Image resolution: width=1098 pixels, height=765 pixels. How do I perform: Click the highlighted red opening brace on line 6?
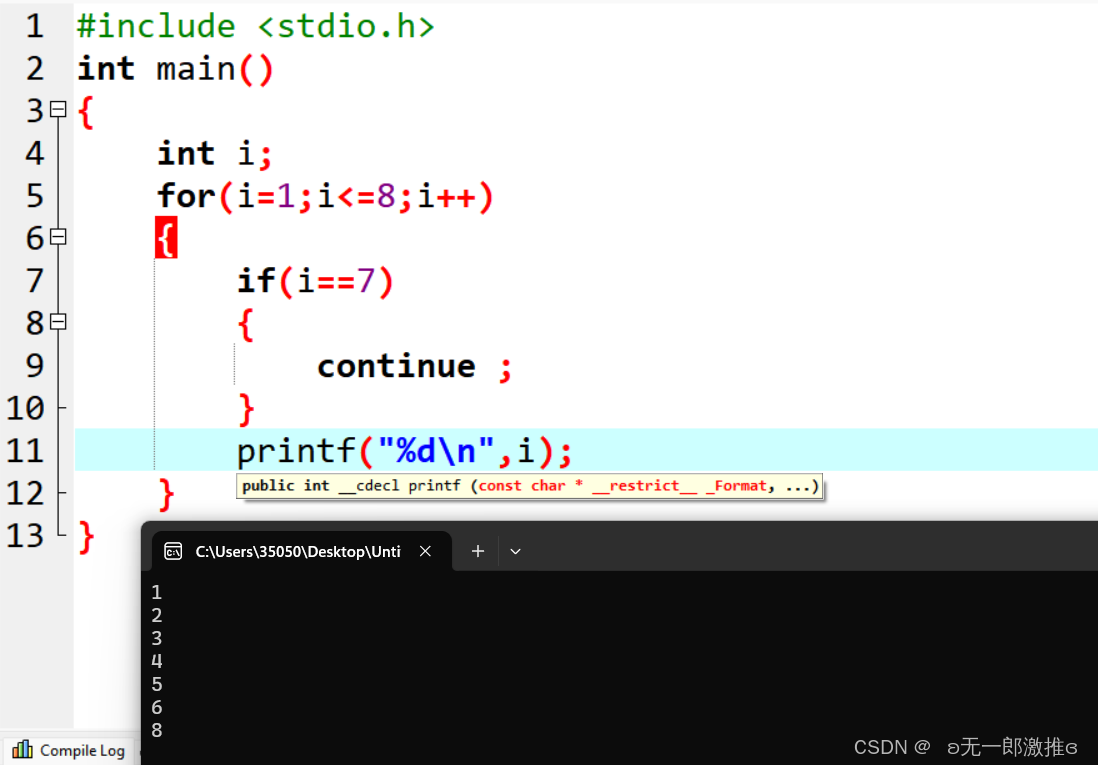[166, 238]
